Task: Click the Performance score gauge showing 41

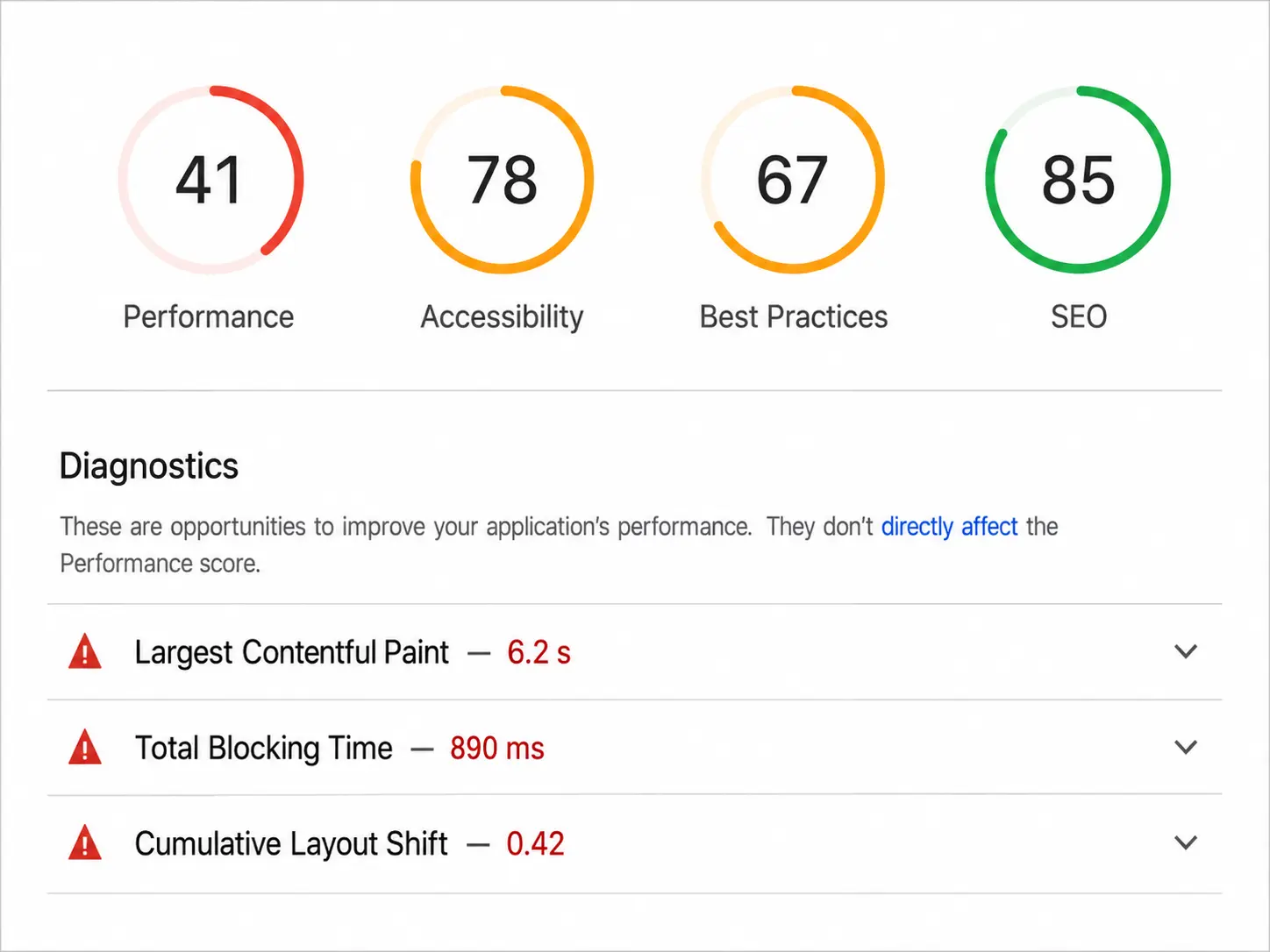Action: tap(210, 180)
